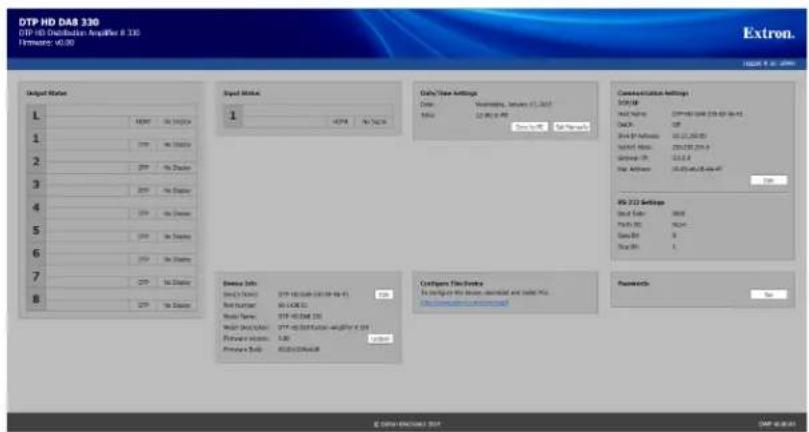Click the Input Status panel heading
The height and width of the screenshot is (432, 809).
(x=241, y=93)
